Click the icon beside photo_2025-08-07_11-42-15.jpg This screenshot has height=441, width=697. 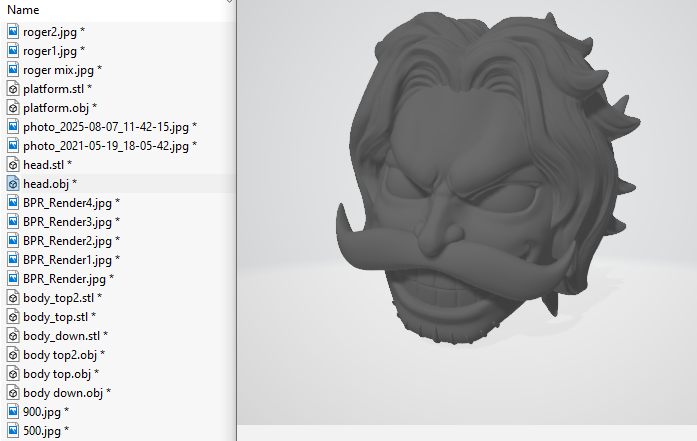(x=13, y=127)
